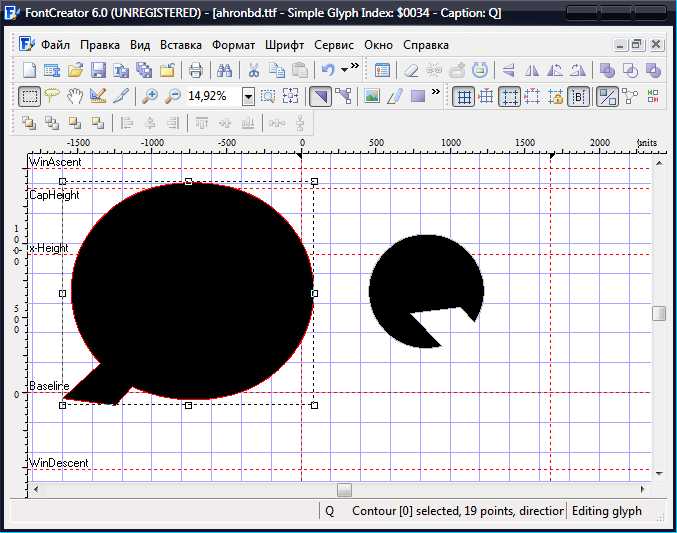Screen dimensions: 677x533
Task: Open Find with binoculars icon
Action: [225, 70]
